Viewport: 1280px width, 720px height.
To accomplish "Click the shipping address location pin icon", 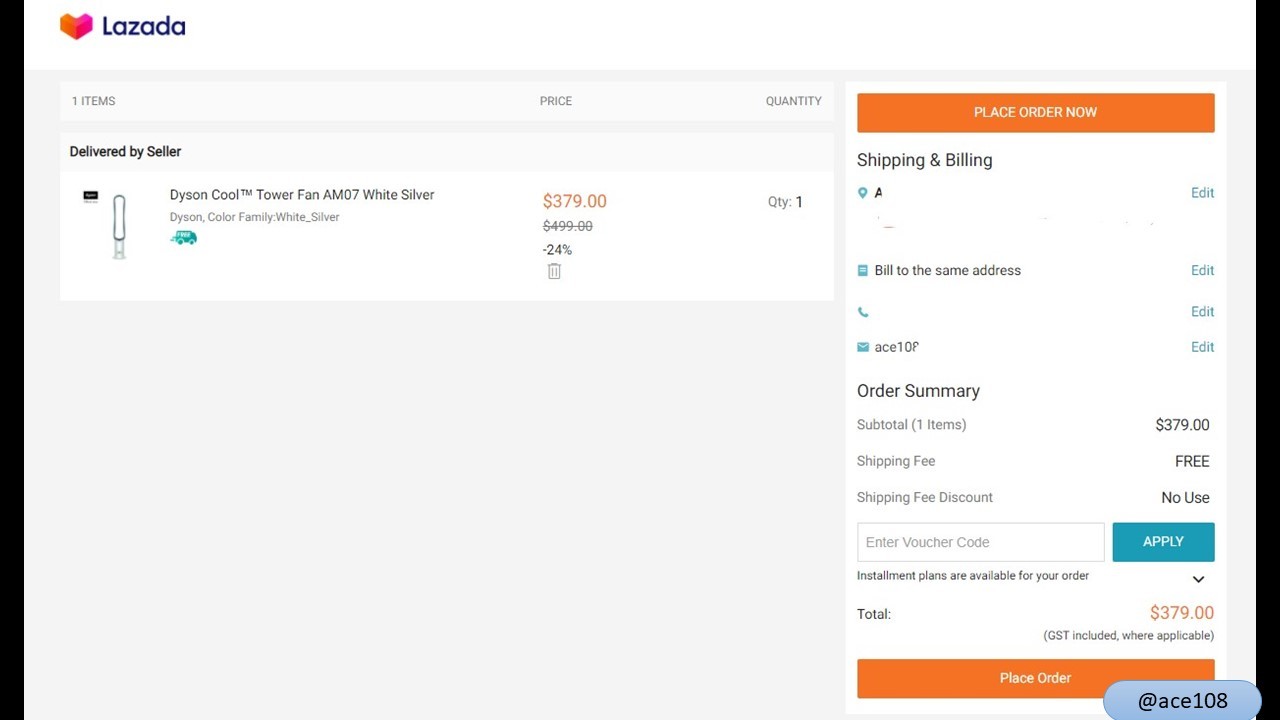I will [863, 193].
